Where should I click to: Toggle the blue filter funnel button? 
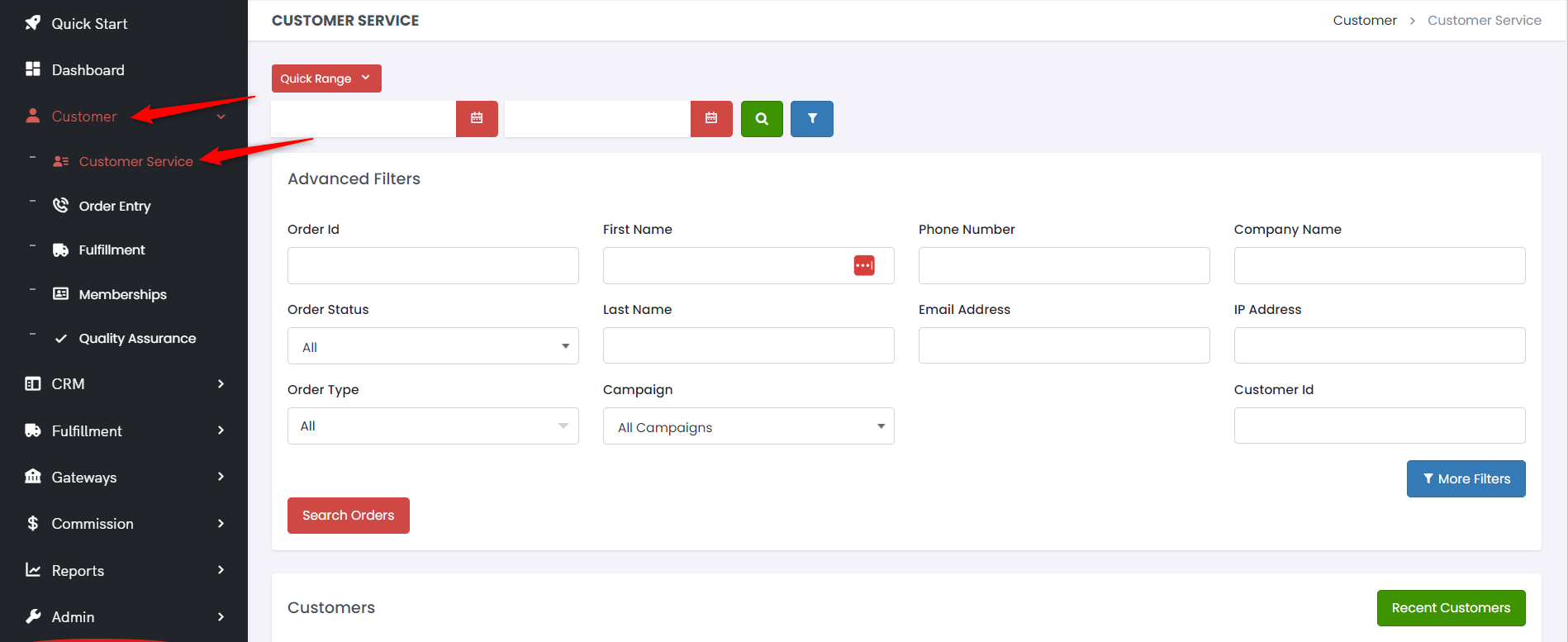[811, 118]
